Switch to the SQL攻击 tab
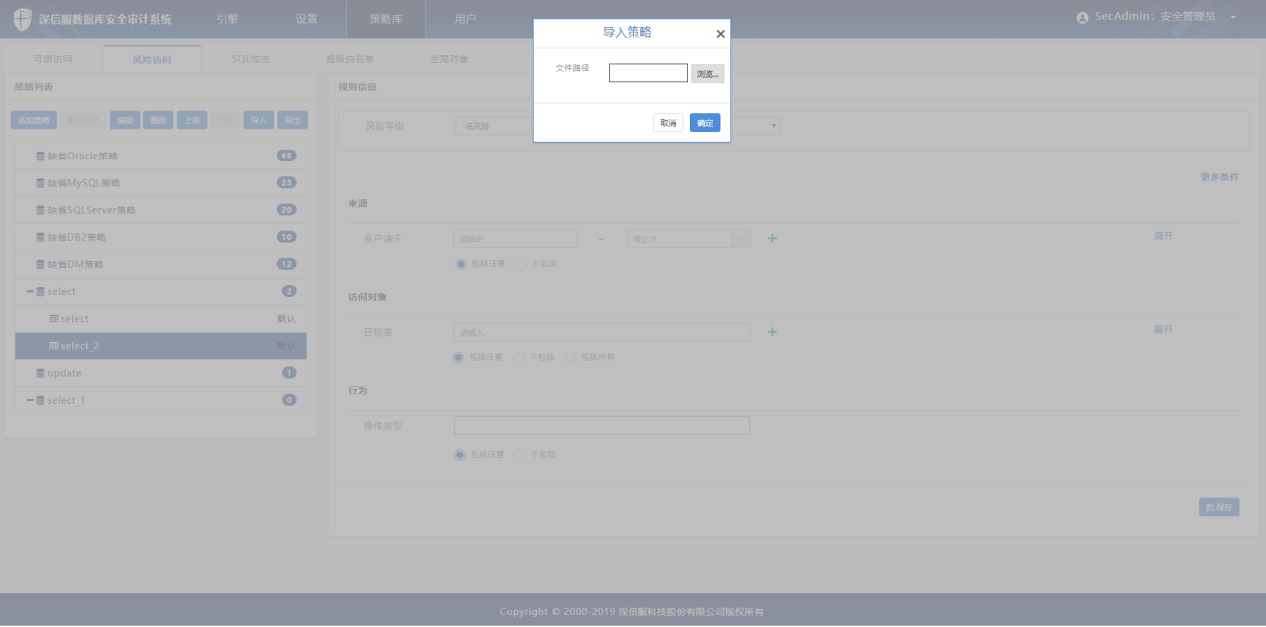Image resolution: width=1266 pixels, height=627 pixels. pyautogui.click(x=250, y=59)
